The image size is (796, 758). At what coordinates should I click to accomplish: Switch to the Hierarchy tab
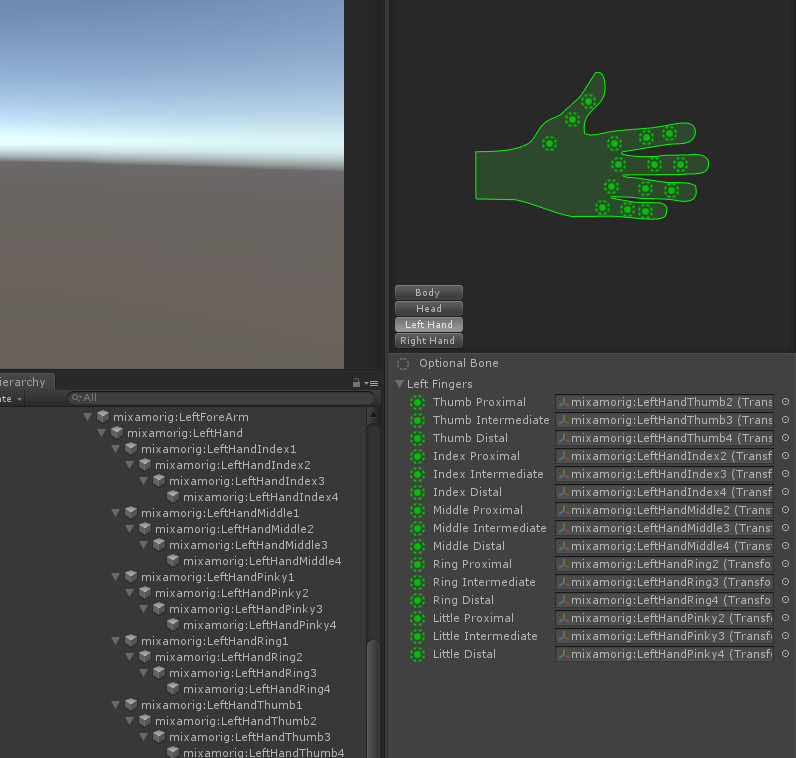(25, 382)
